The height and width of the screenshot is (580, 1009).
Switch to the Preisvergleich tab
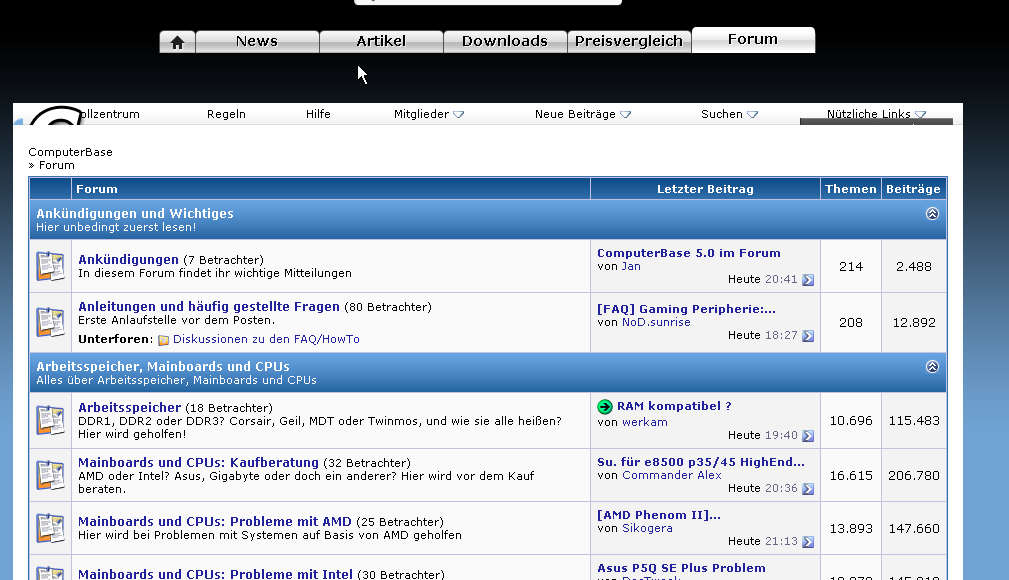click(629, 41)
